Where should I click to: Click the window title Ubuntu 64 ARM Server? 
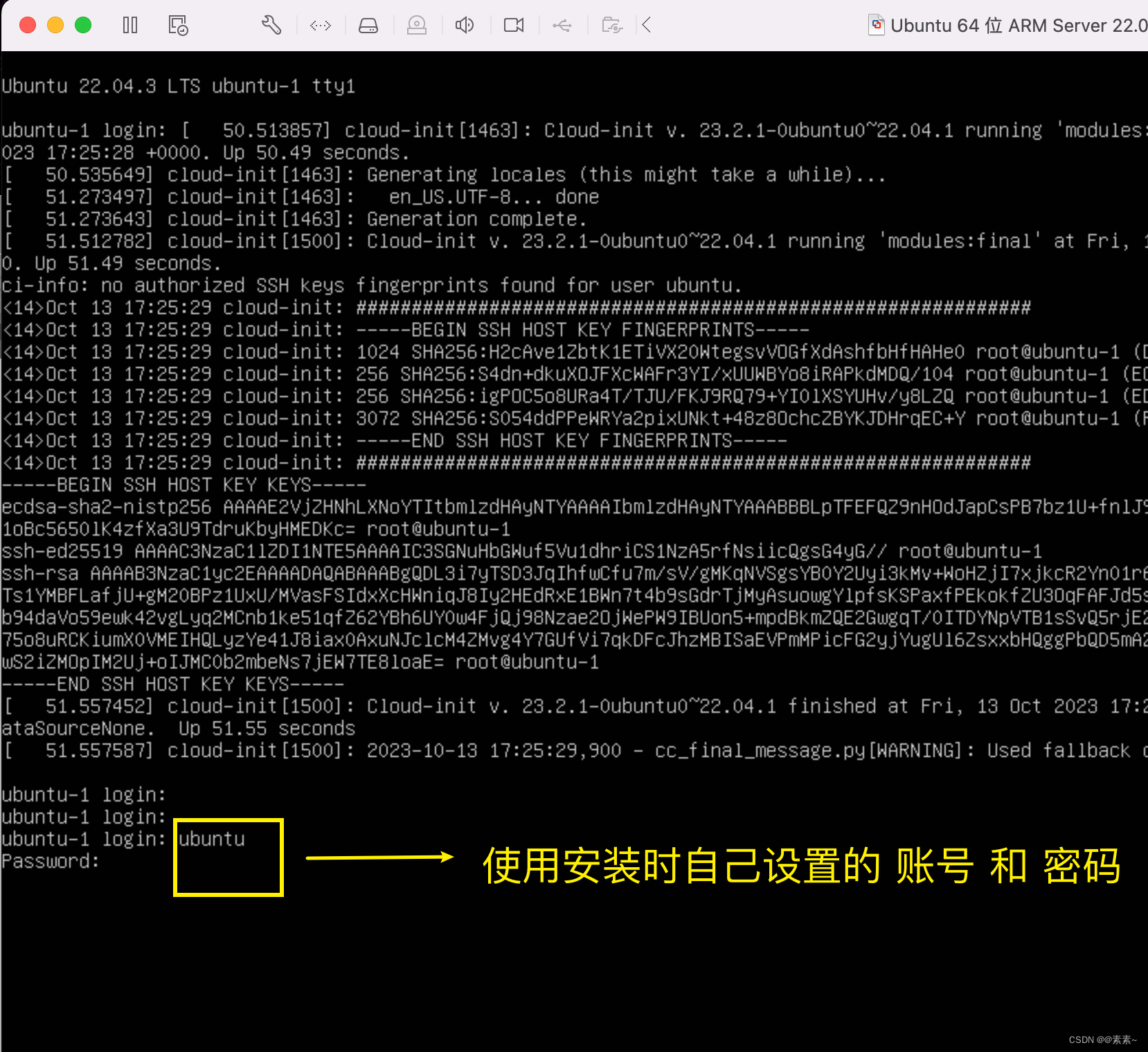[1019, 26]
